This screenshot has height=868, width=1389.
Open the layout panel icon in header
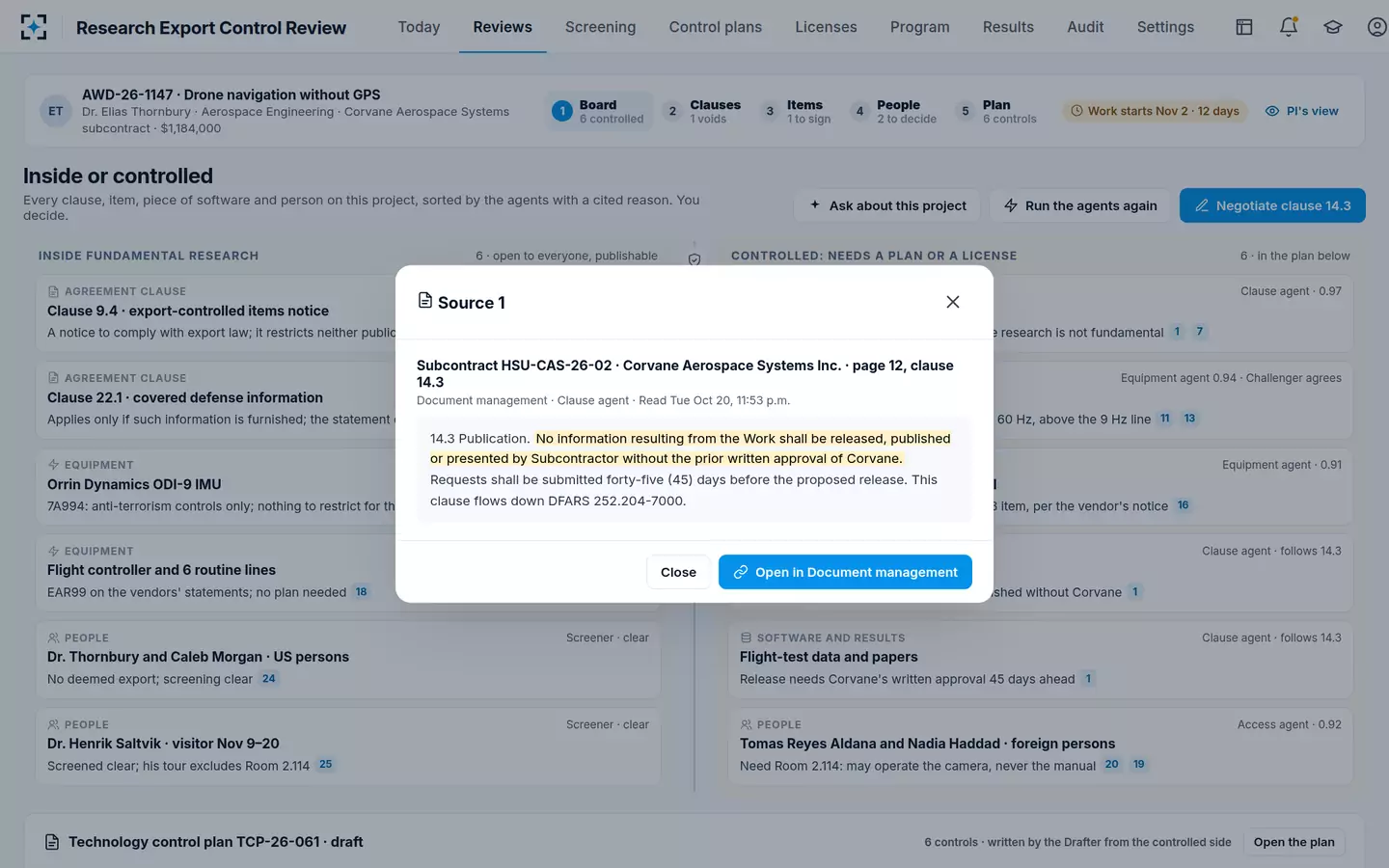pos(1244,27)
